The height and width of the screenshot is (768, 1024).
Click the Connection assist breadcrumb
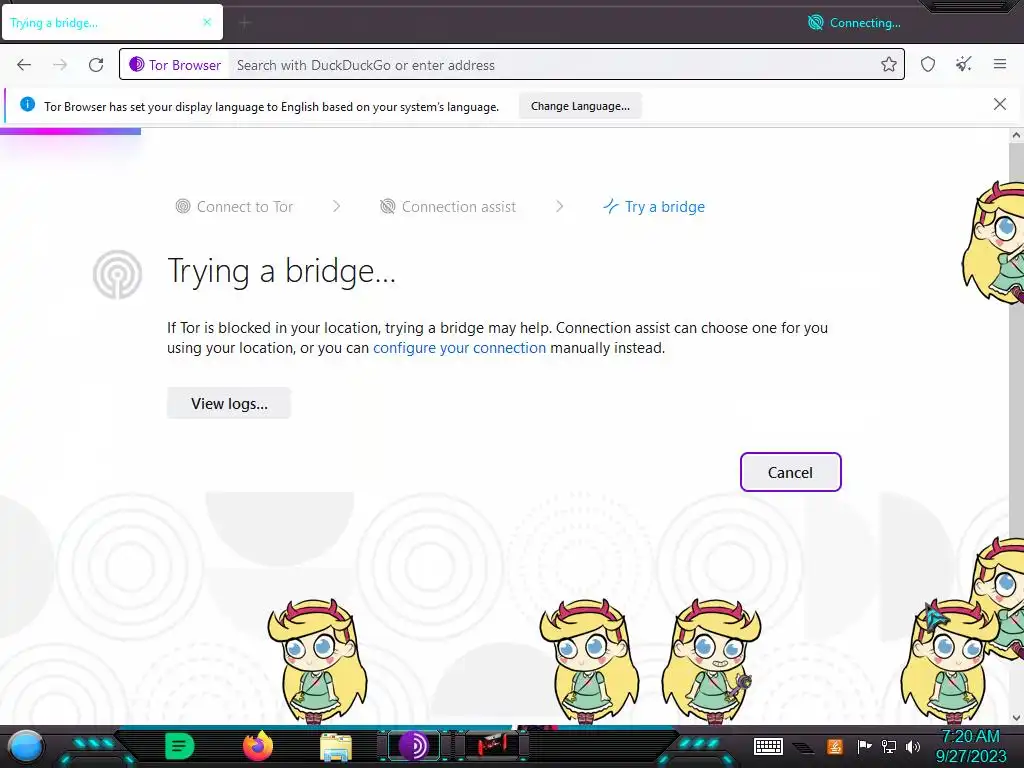point(448,207)
